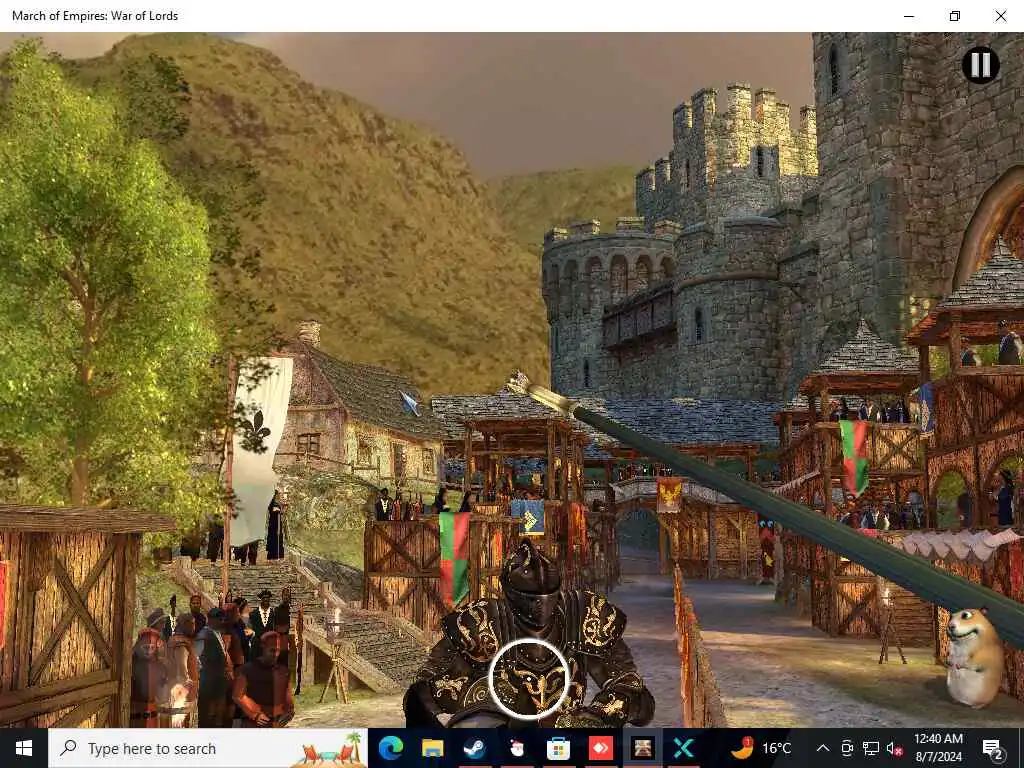Viewport: 1024px width, 768px height.
Task: Open the teal X app on taskbar
Action: pos(683,748)
